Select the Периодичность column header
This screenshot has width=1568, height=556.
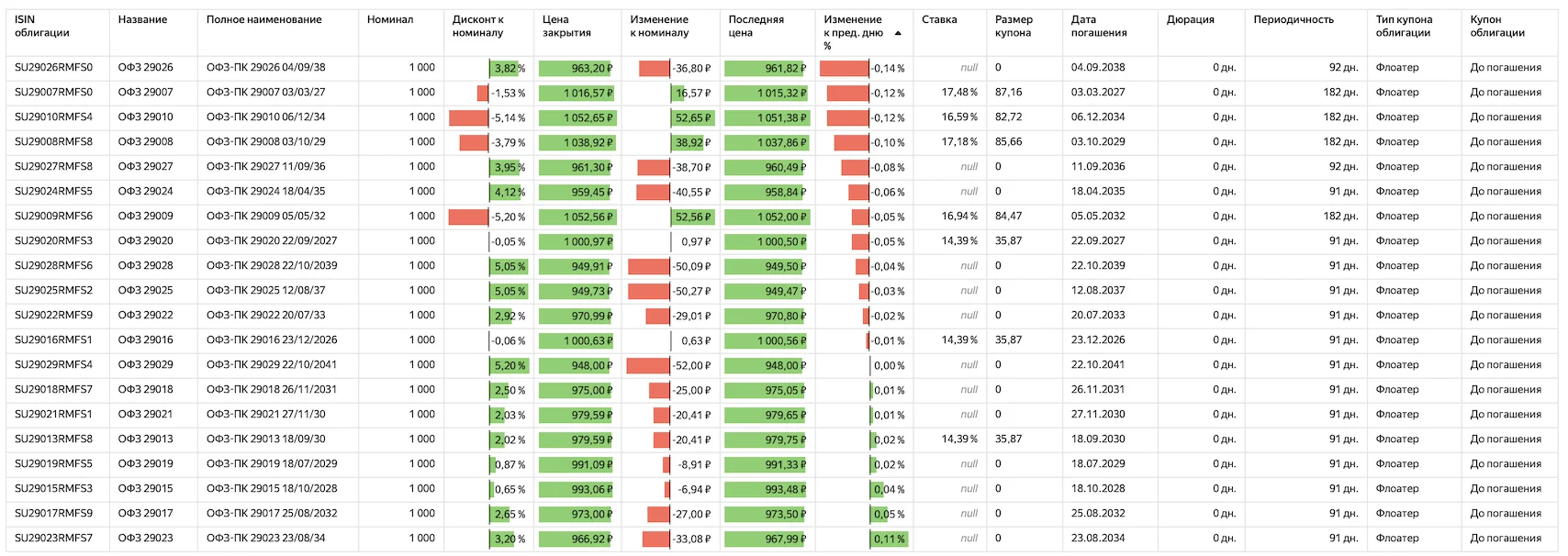[1294, 19]
